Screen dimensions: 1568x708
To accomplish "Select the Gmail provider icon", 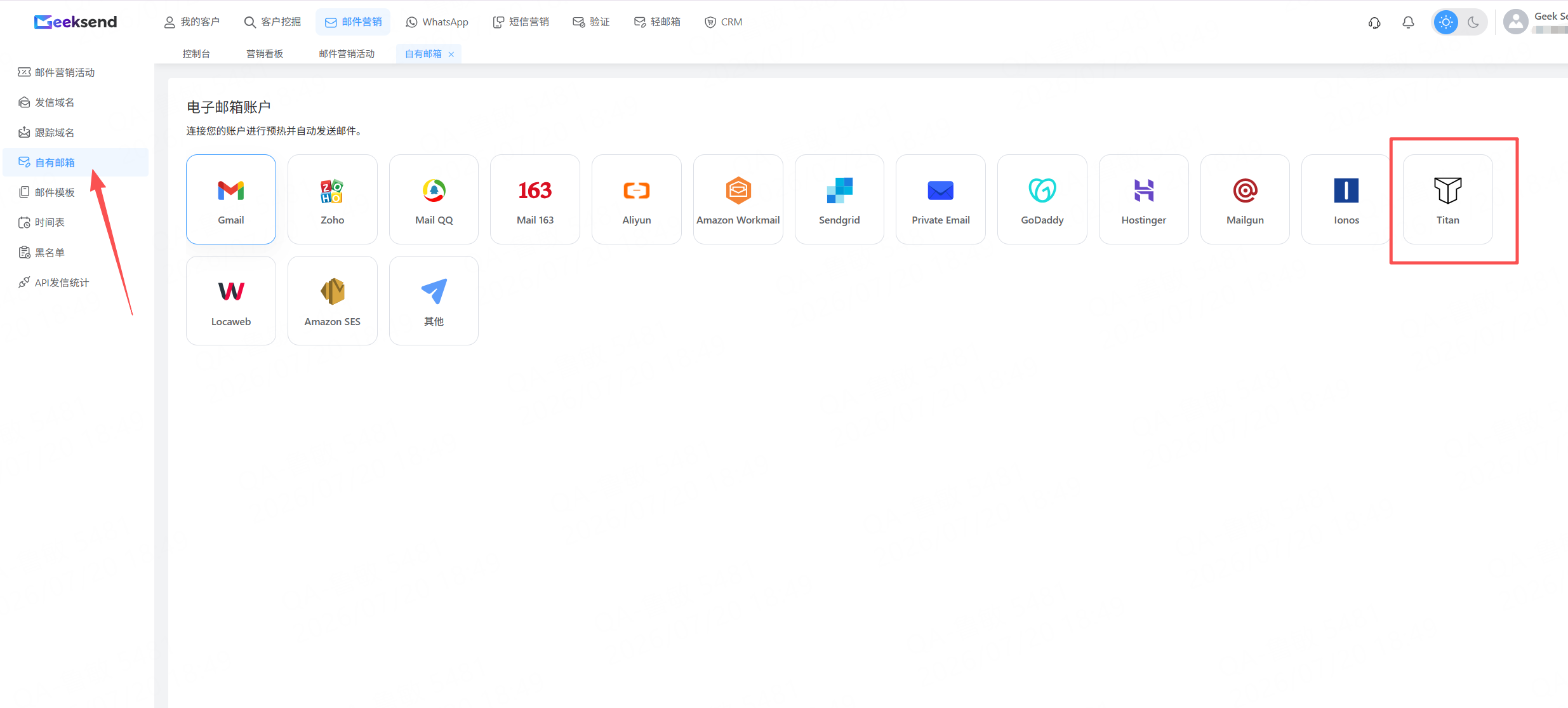I will click(x=231, y=190).
